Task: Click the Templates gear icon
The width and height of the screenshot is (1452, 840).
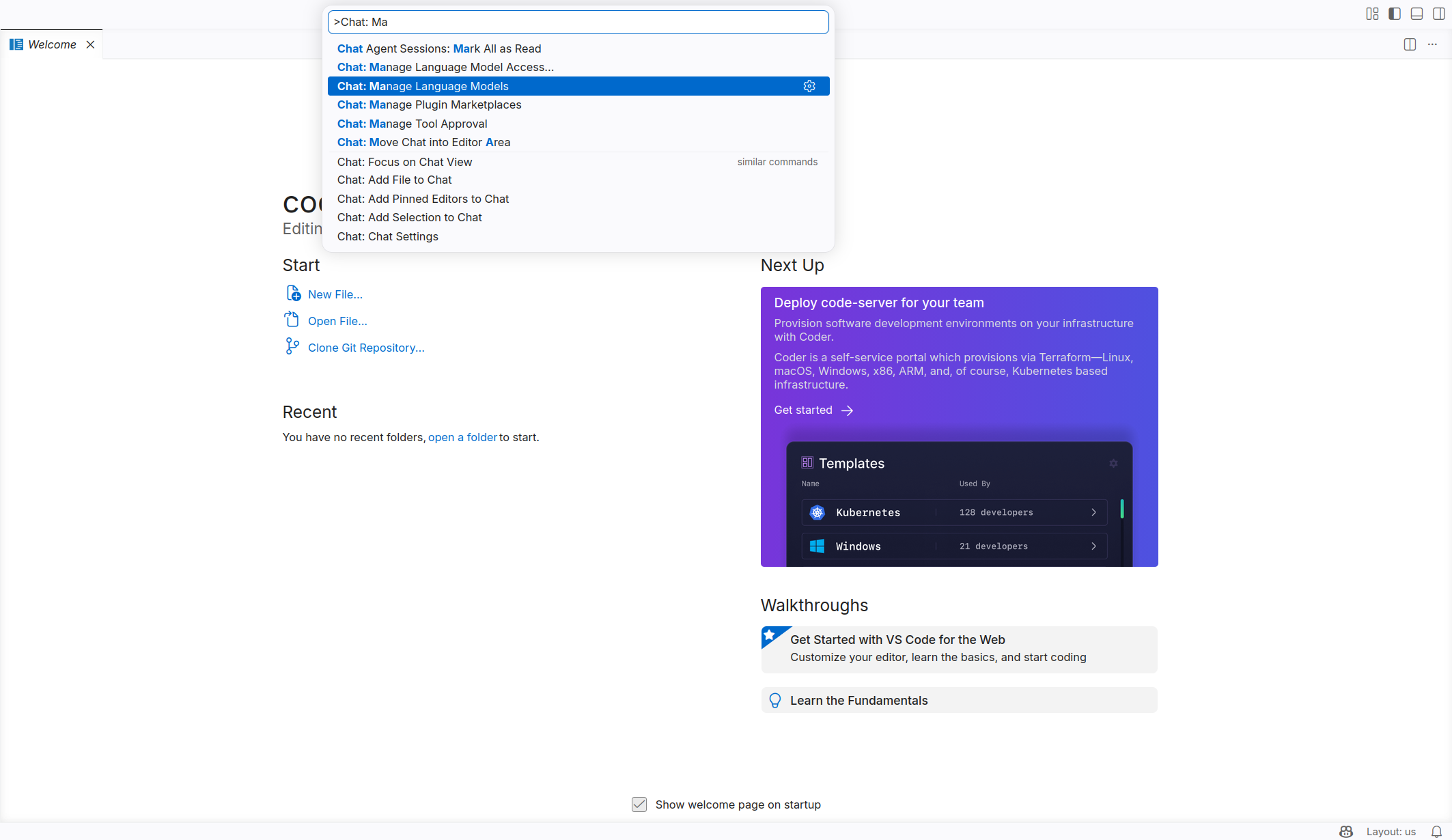Action: (x=1113, y=463)
